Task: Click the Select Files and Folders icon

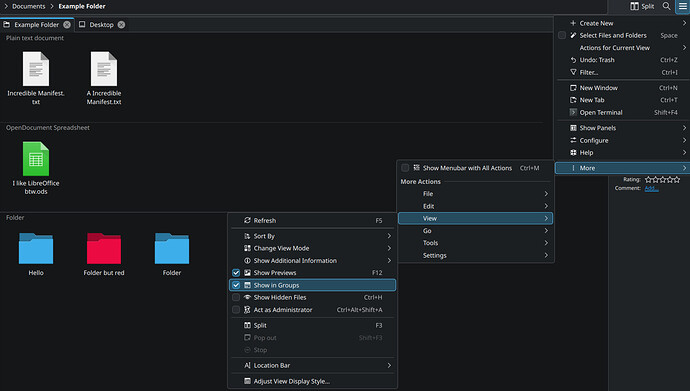Action: (x=573, y=35)
